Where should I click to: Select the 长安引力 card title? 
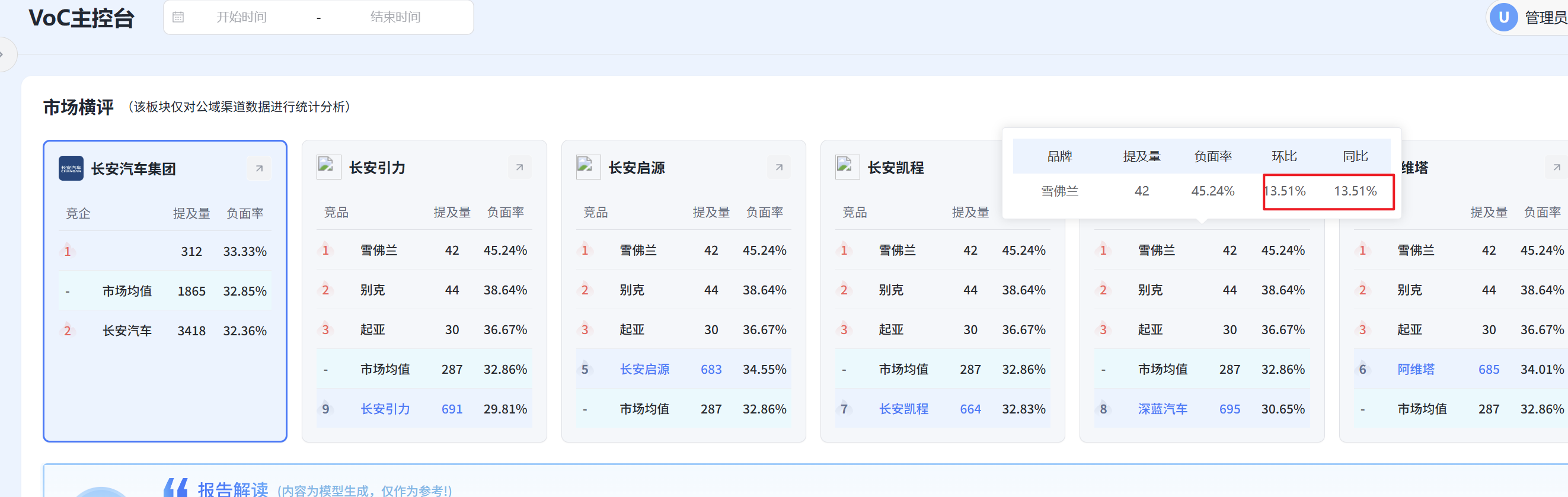pyautogui.click(x=378, y=168)
